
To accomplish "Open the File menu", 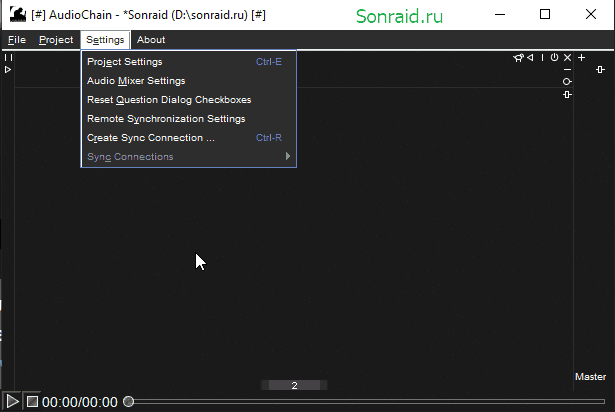I will tap(17, 40).
